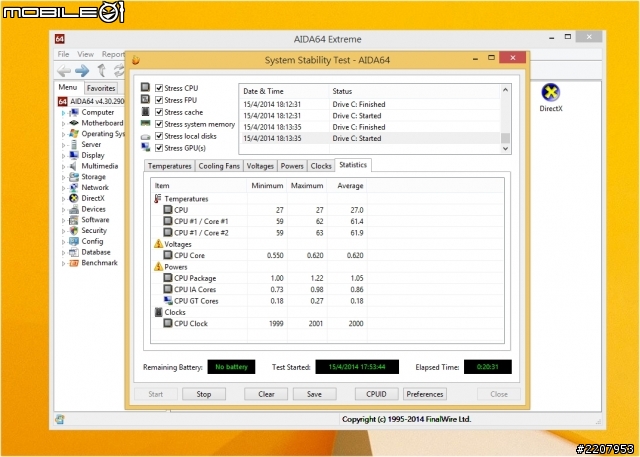Click the Maximum column header in Statistics
This screenshot has height=457, width=640.
click(x=307, y=186)
